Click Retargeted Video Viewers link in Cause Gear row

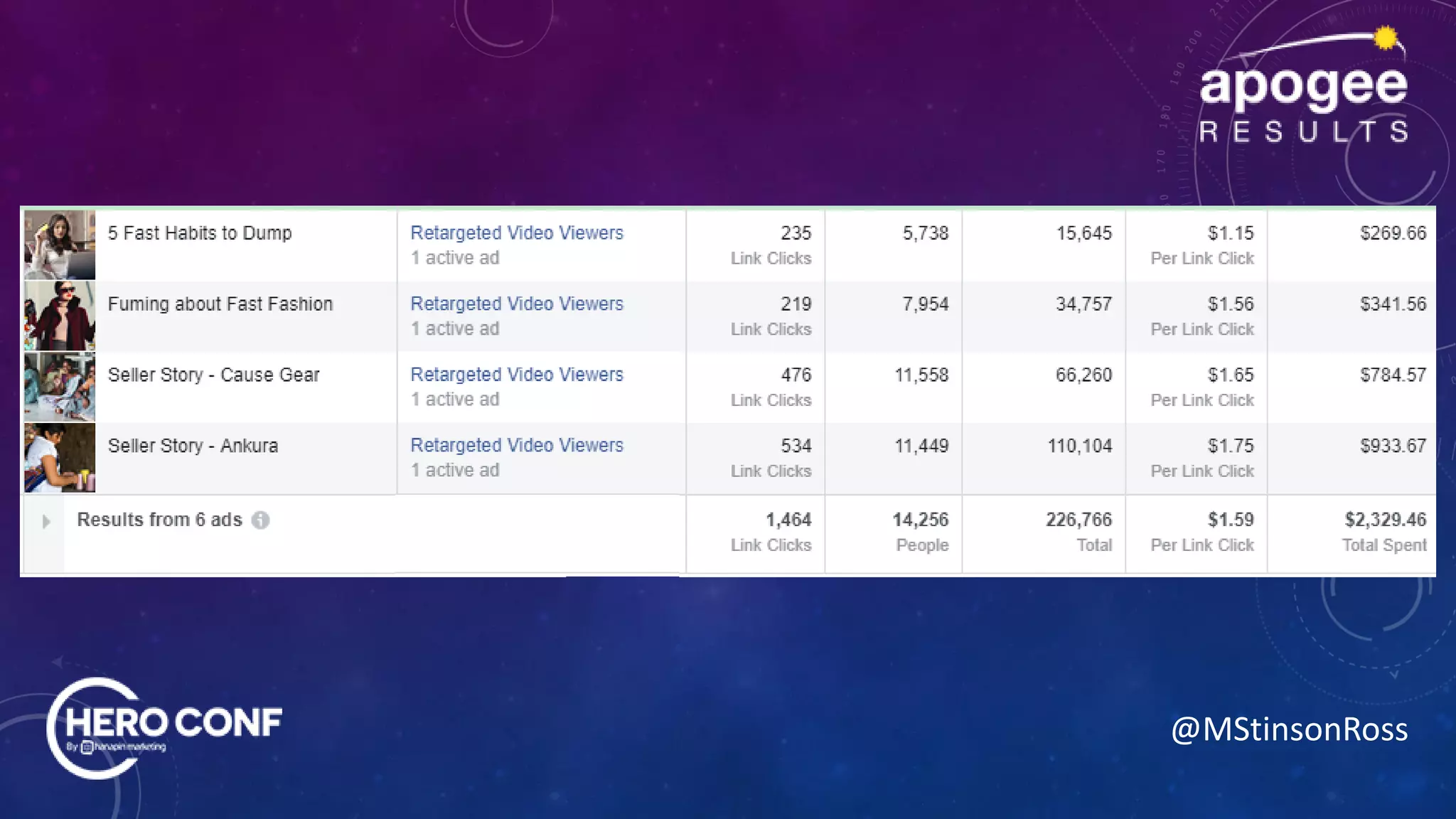click(x=516, y=375)
